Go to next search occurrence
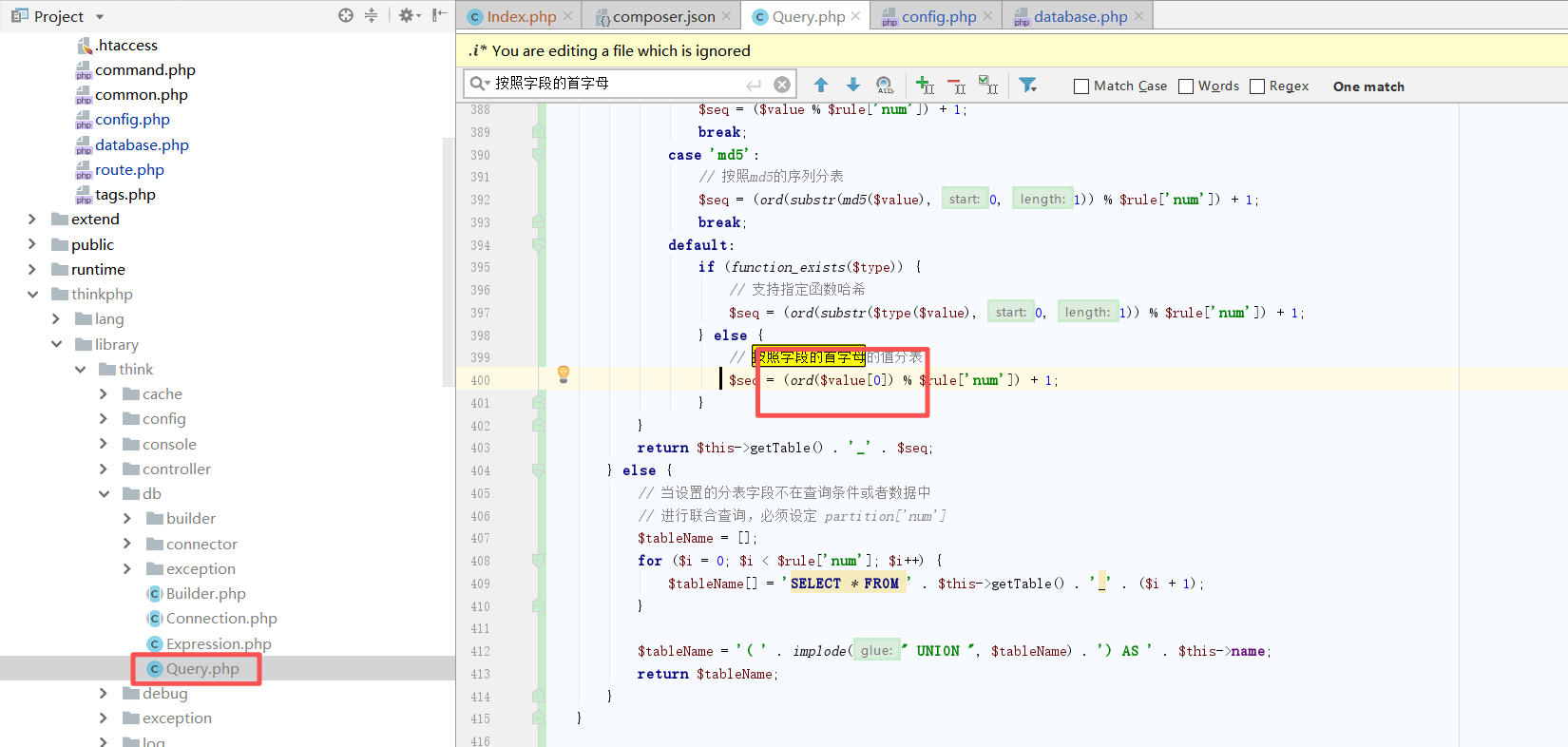The height and width of the screenshot is (747, 1568). 853,86
